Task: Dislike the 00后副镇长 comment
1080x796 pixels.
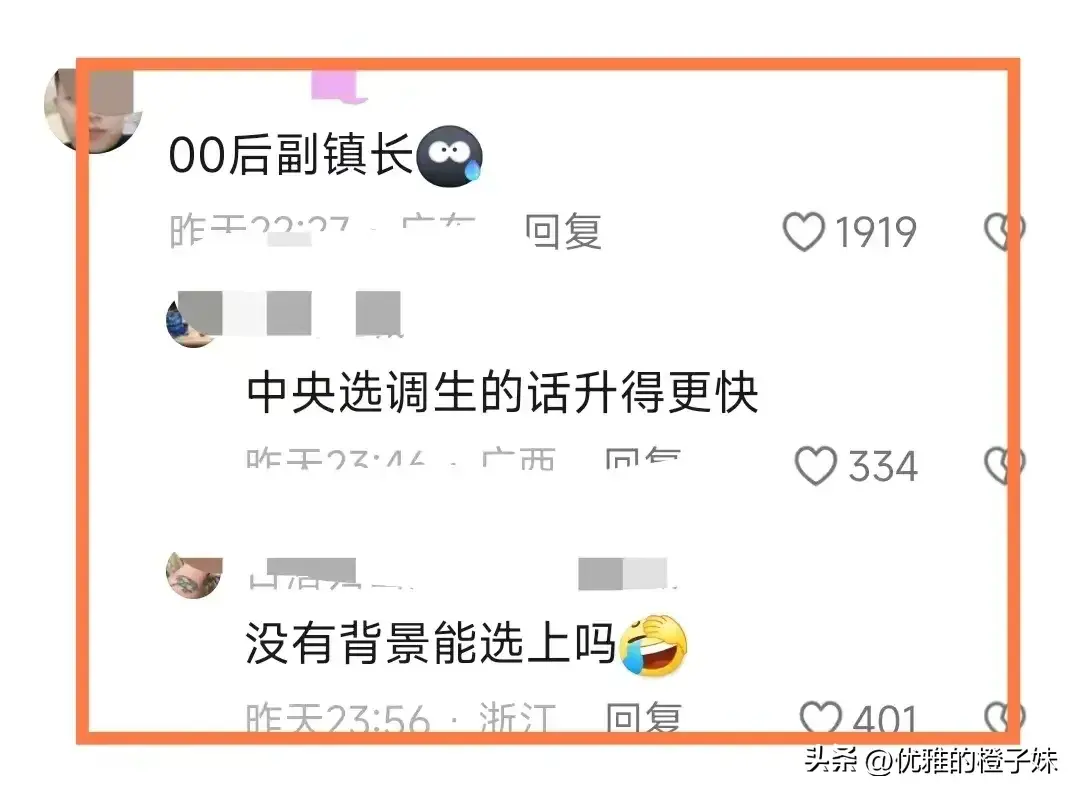Action: pos(1004,231)
